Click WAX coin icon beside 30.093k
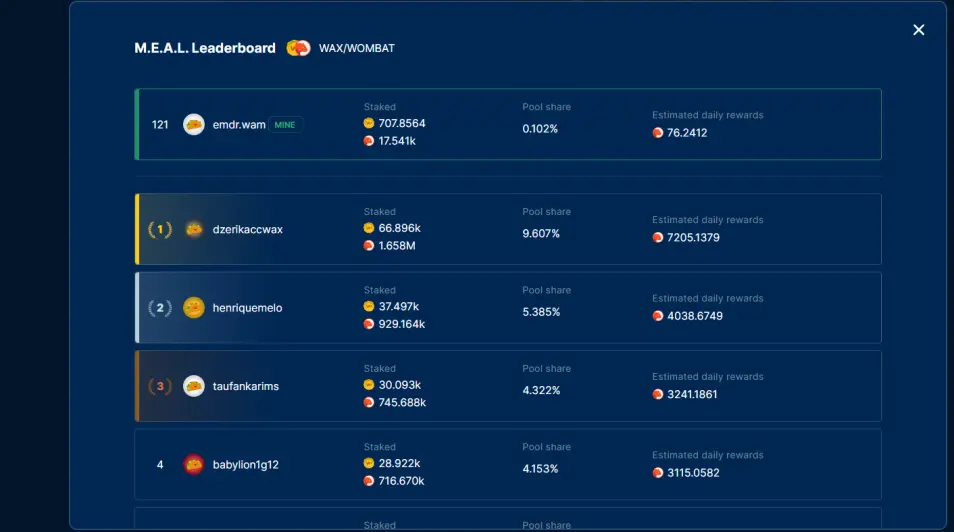The width and height of the screenshot is (954, 532). click(369, 385)
